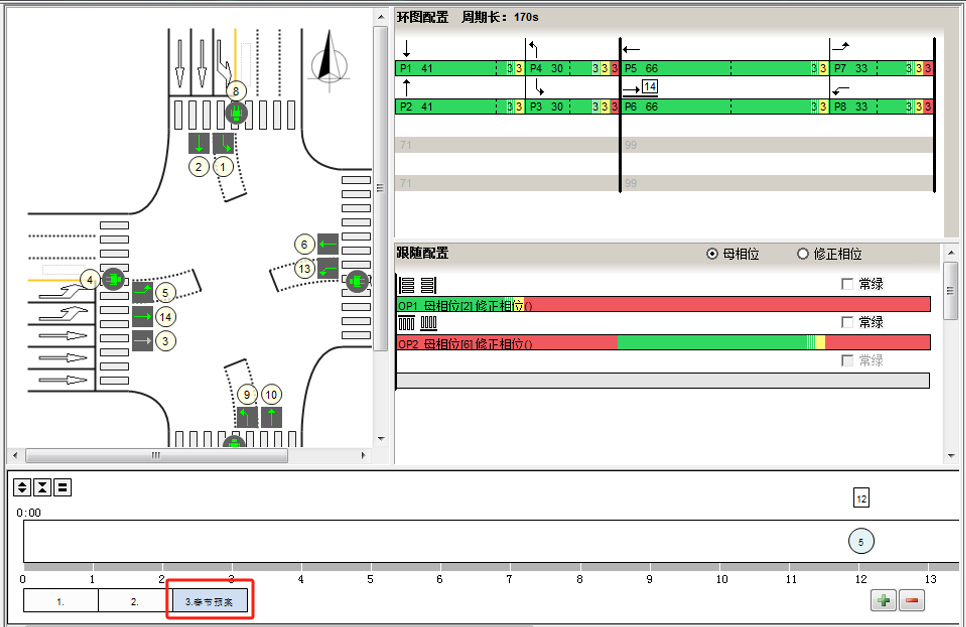Click the red minus remove-plan button
Viewport: 966px width, 627px height.
coord(911,601)
